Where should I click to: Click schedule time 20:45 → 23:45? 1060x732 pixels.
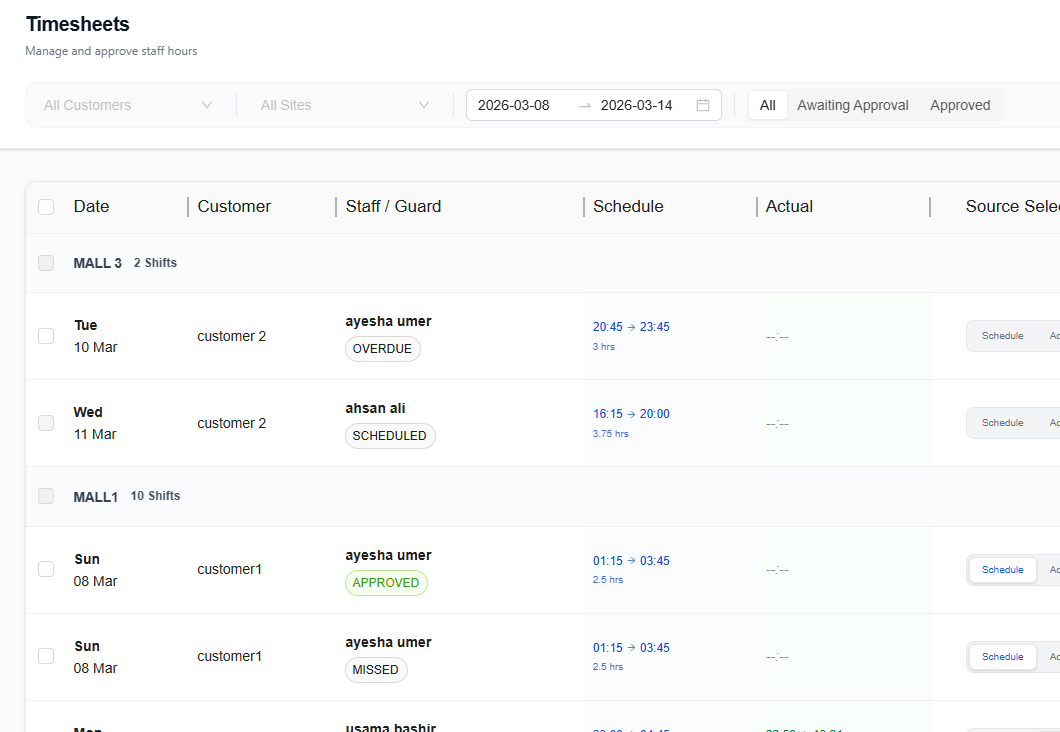(x=631, y=327)
